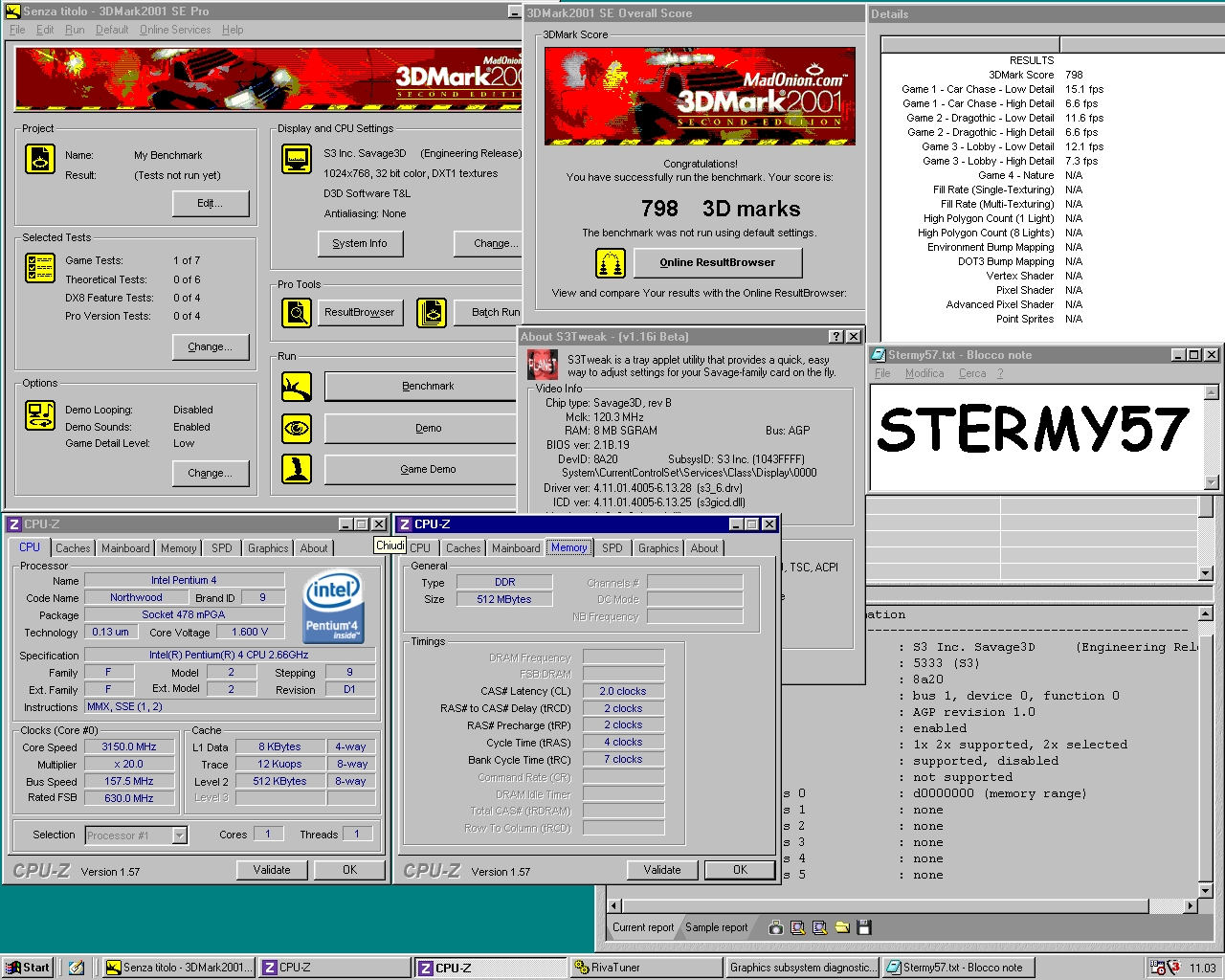Click Change... button under Selected Tests
The height and width of the screenshot is (980, 1225).
point(211,346)
